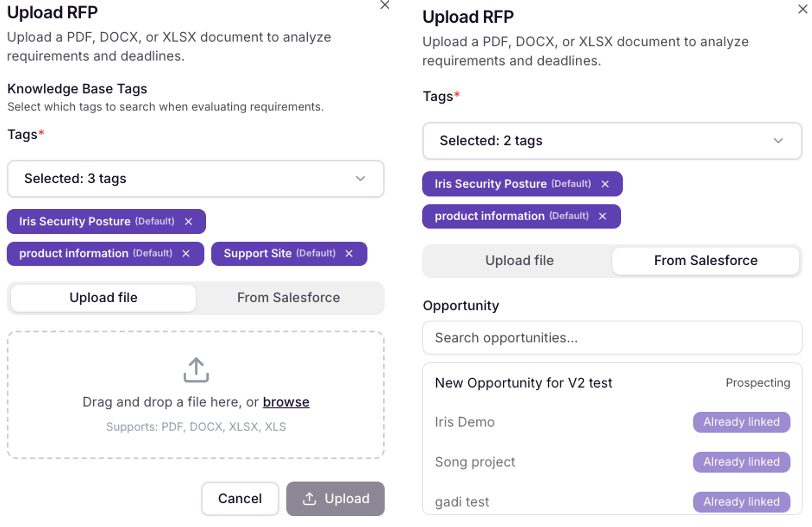Viewport: 812px width, 527px height.
Task: Close the right Upload RFP dialog
Action: tap(803, 9)
